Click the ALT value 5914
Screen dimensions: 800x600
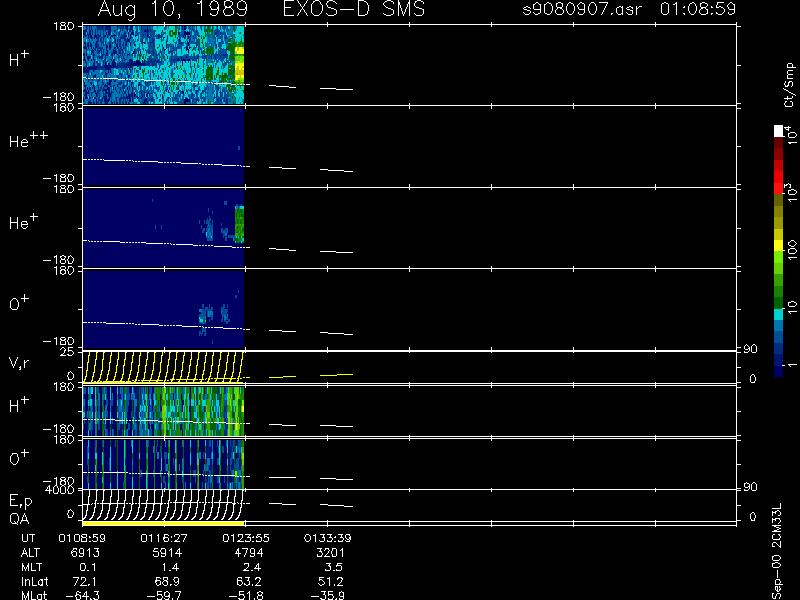point(167,553)
